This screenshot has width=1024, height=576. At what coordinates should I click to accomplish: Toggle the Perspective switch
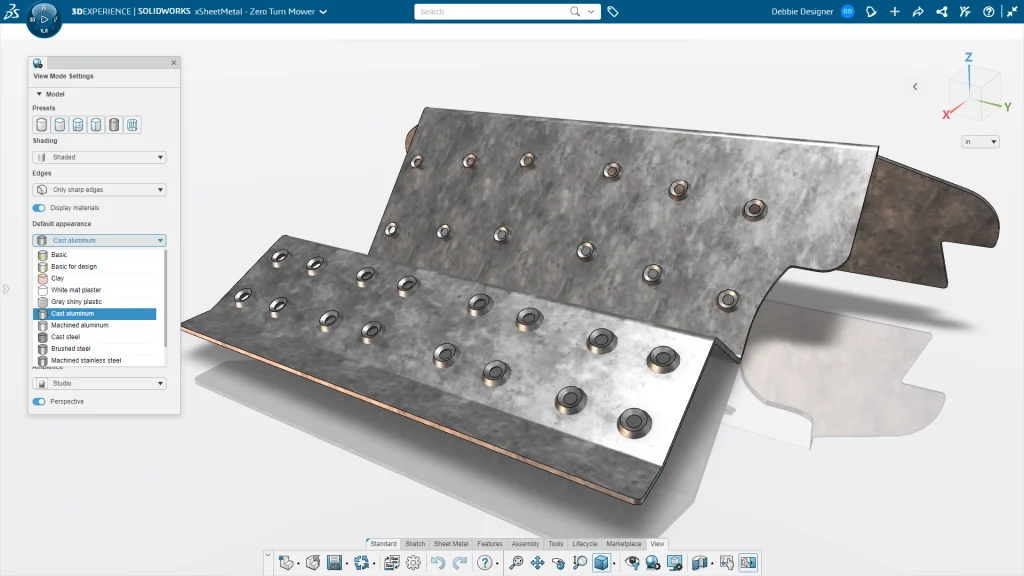click(x=39, y=401)
